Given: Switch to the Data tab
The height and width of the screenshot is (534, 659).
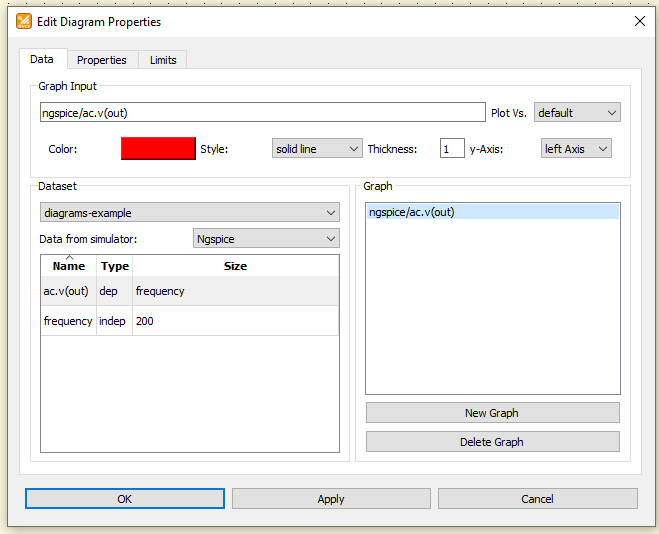Looking at the screenshot, I should (x=42, y=59).
